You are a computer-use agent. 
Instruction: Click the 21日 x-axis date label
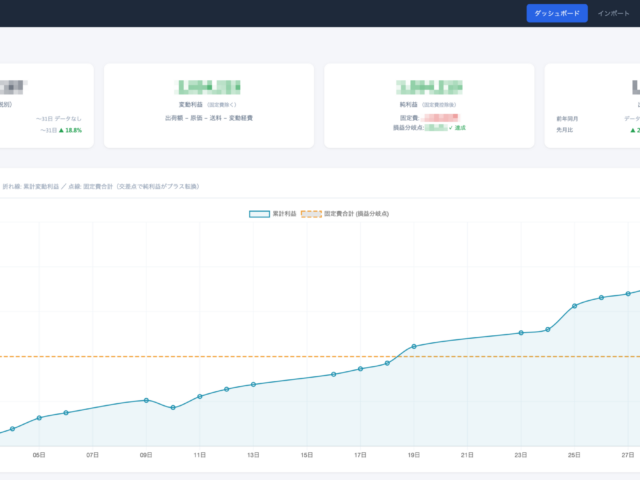point(467,454)
